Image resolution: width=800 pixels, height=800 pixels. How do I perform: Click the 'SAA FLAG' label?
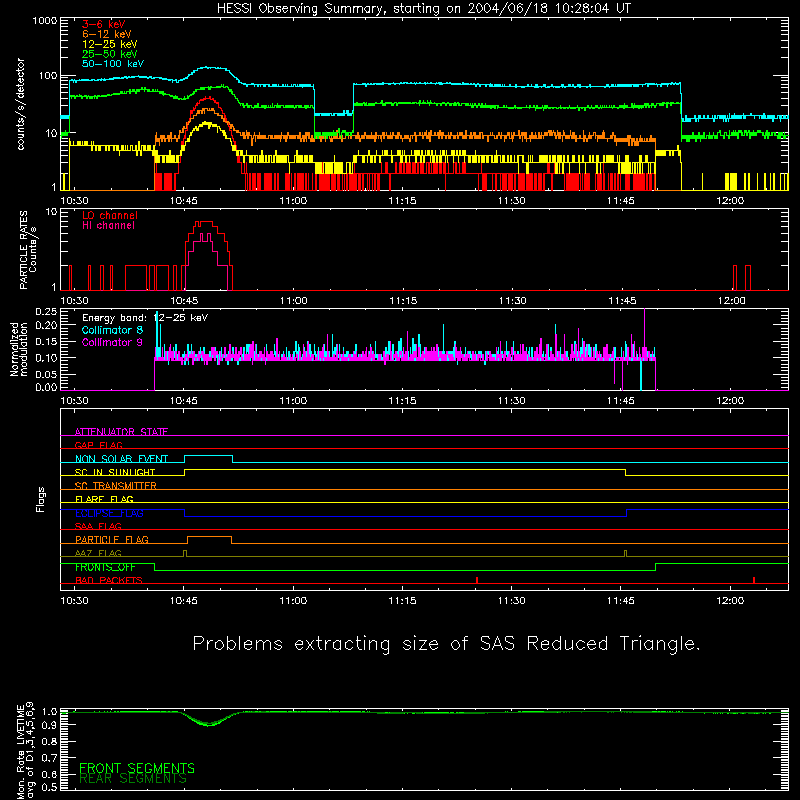click(x=98, y=526)
